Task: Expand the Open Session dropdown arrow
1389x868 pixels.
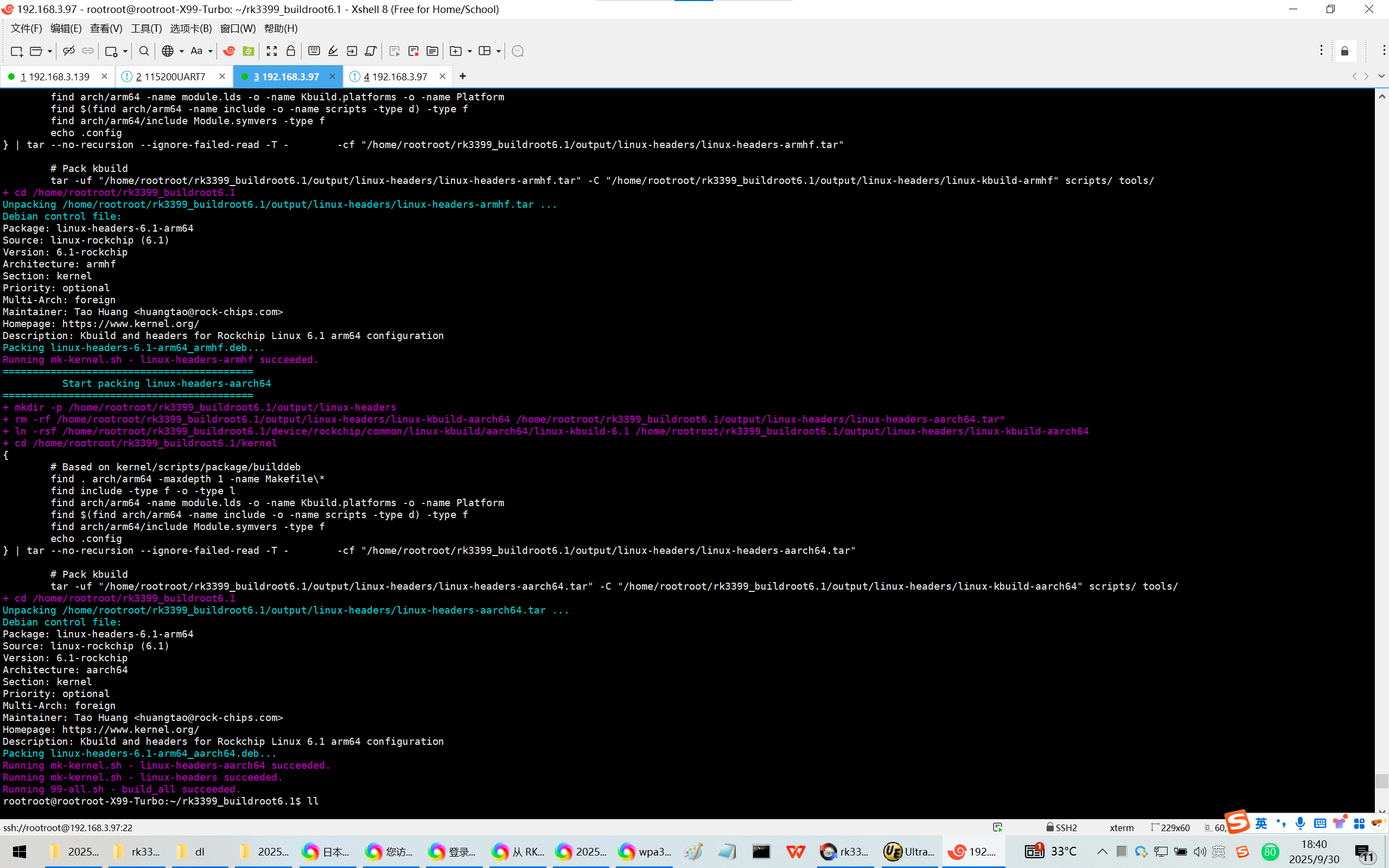Action: [x=50, y=52]
